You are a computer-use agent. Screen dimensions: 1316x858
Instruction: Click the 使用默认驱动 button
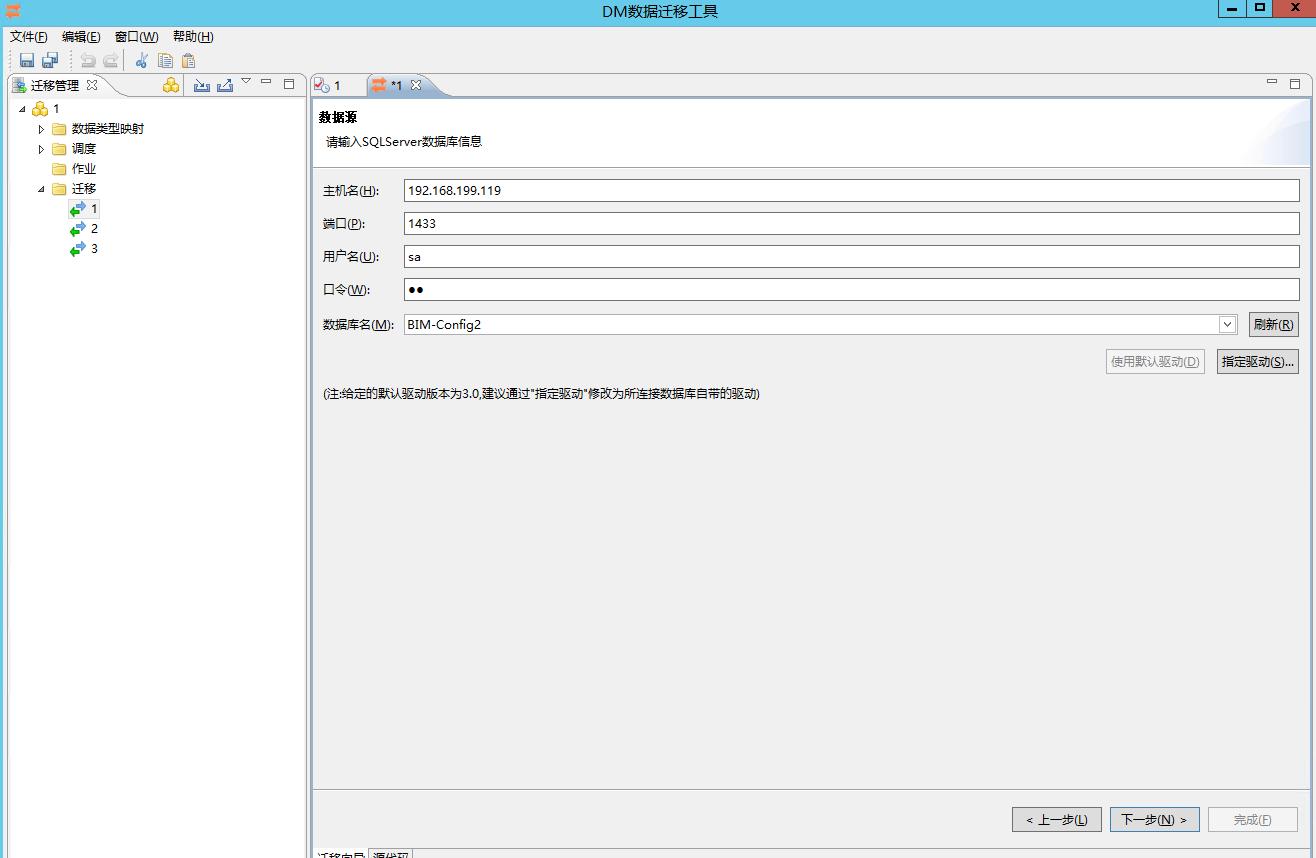click(x=1155, y=361)
